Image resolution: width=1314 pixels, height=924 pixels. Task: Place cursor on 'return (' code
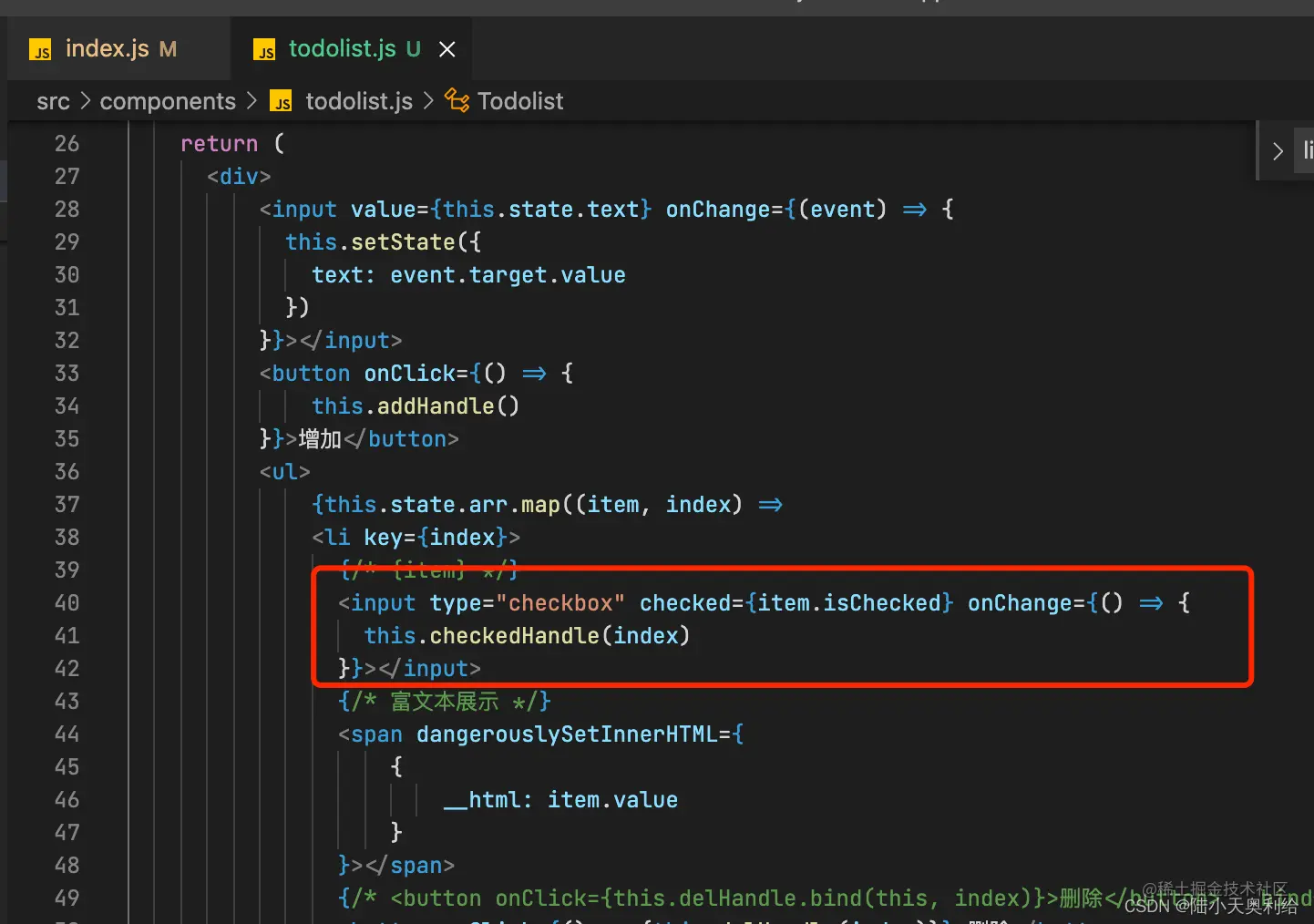232,144
